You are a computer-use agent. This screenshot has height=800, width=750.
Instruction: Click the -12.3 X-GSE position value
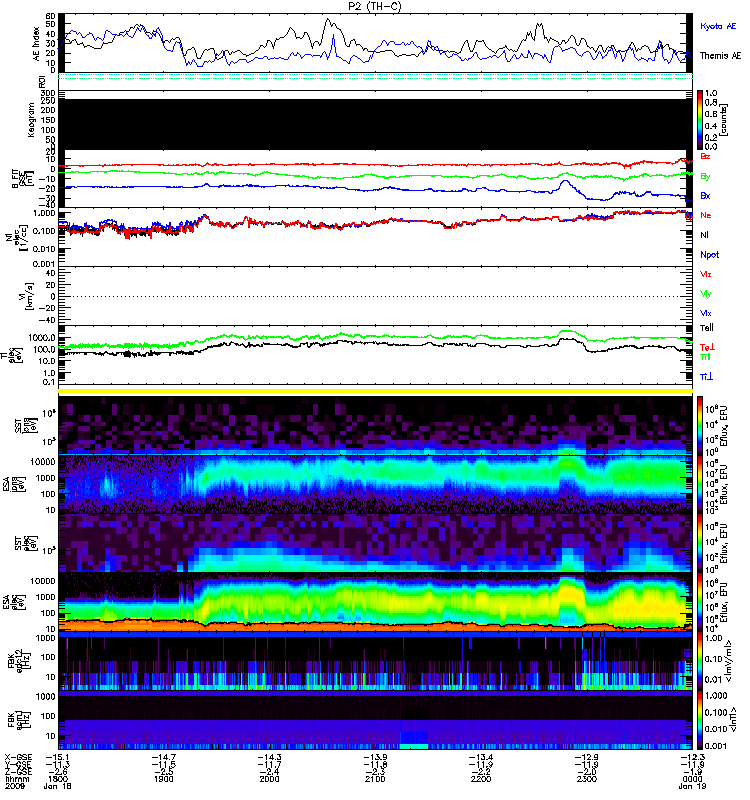click(692, 757)
